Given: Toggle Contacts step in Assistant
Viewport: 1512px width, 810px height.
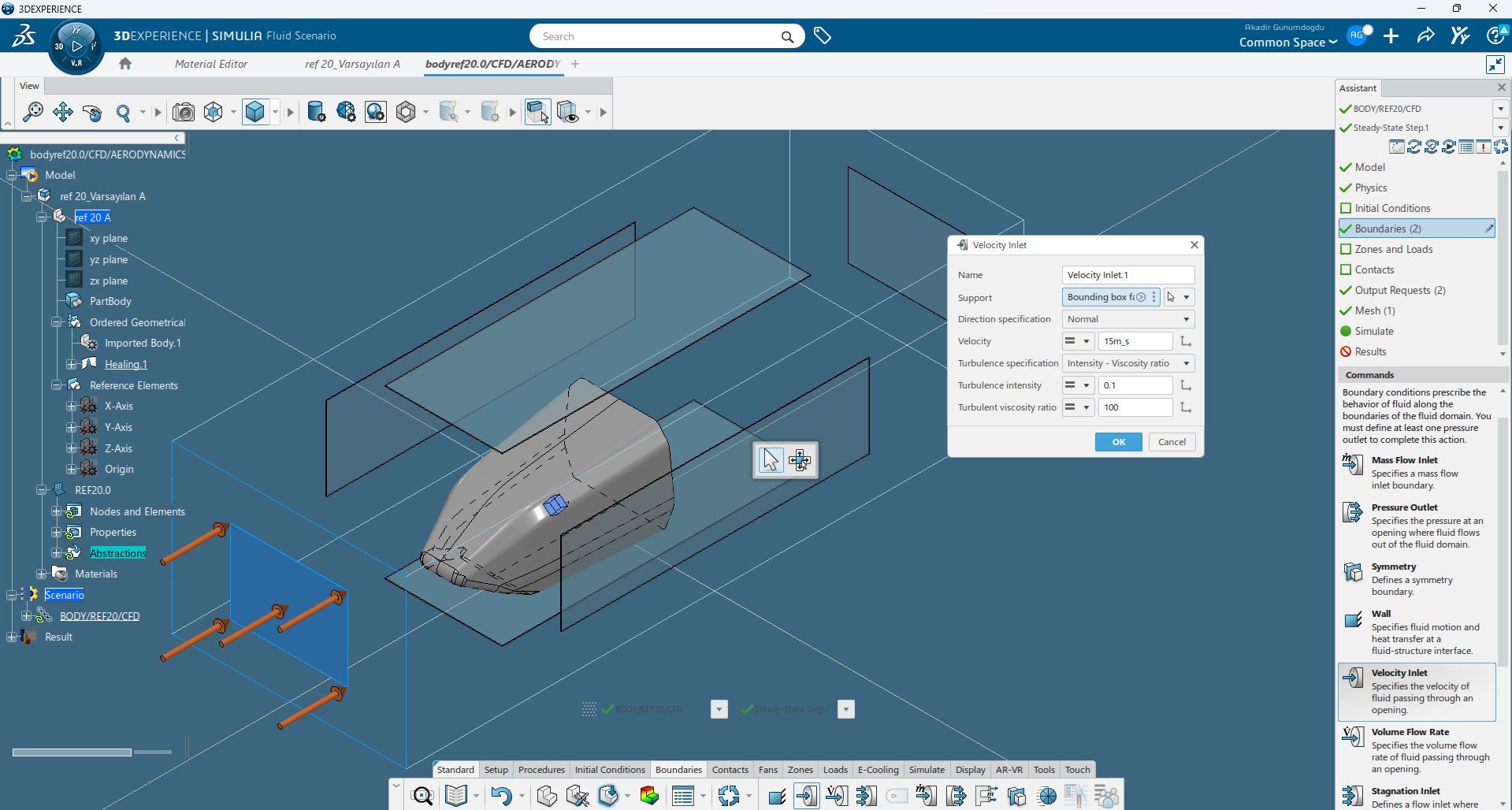Looking at the screenshot, I should pyautogui.click(x=1346, y=269).
